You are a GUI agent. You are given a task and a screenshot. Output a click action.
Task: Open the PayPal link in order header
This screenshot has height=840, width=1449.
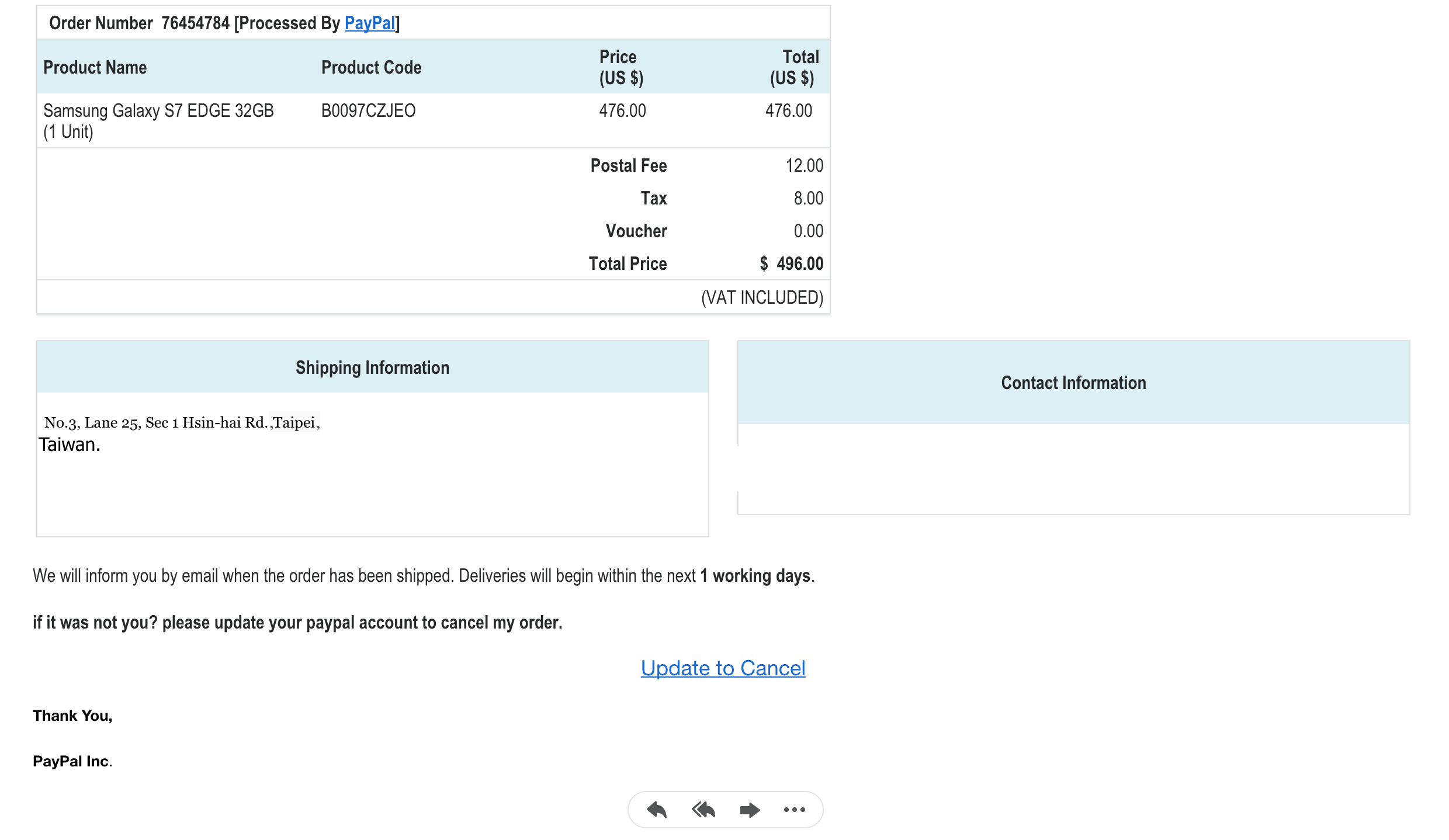(370, 23)
